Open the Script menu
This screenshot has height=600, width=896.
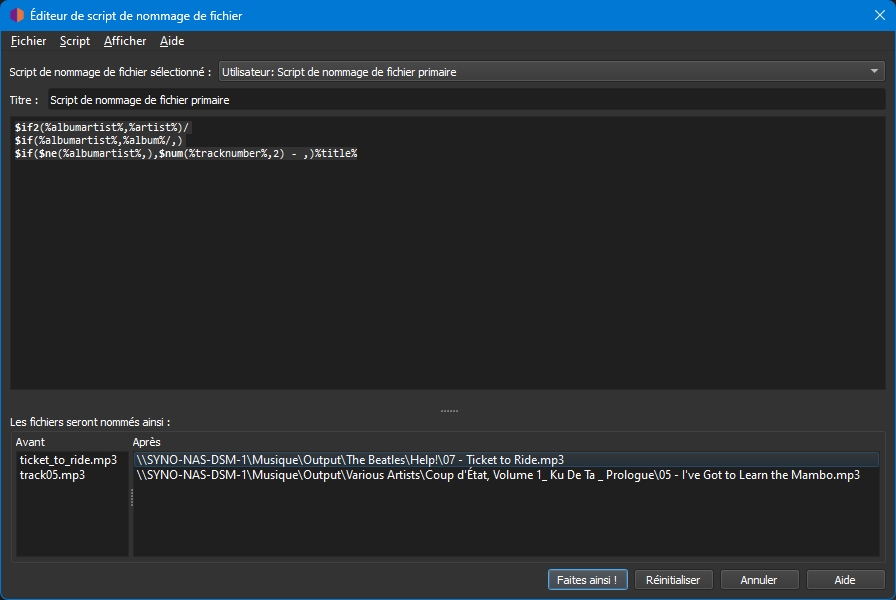coord(75,41)
